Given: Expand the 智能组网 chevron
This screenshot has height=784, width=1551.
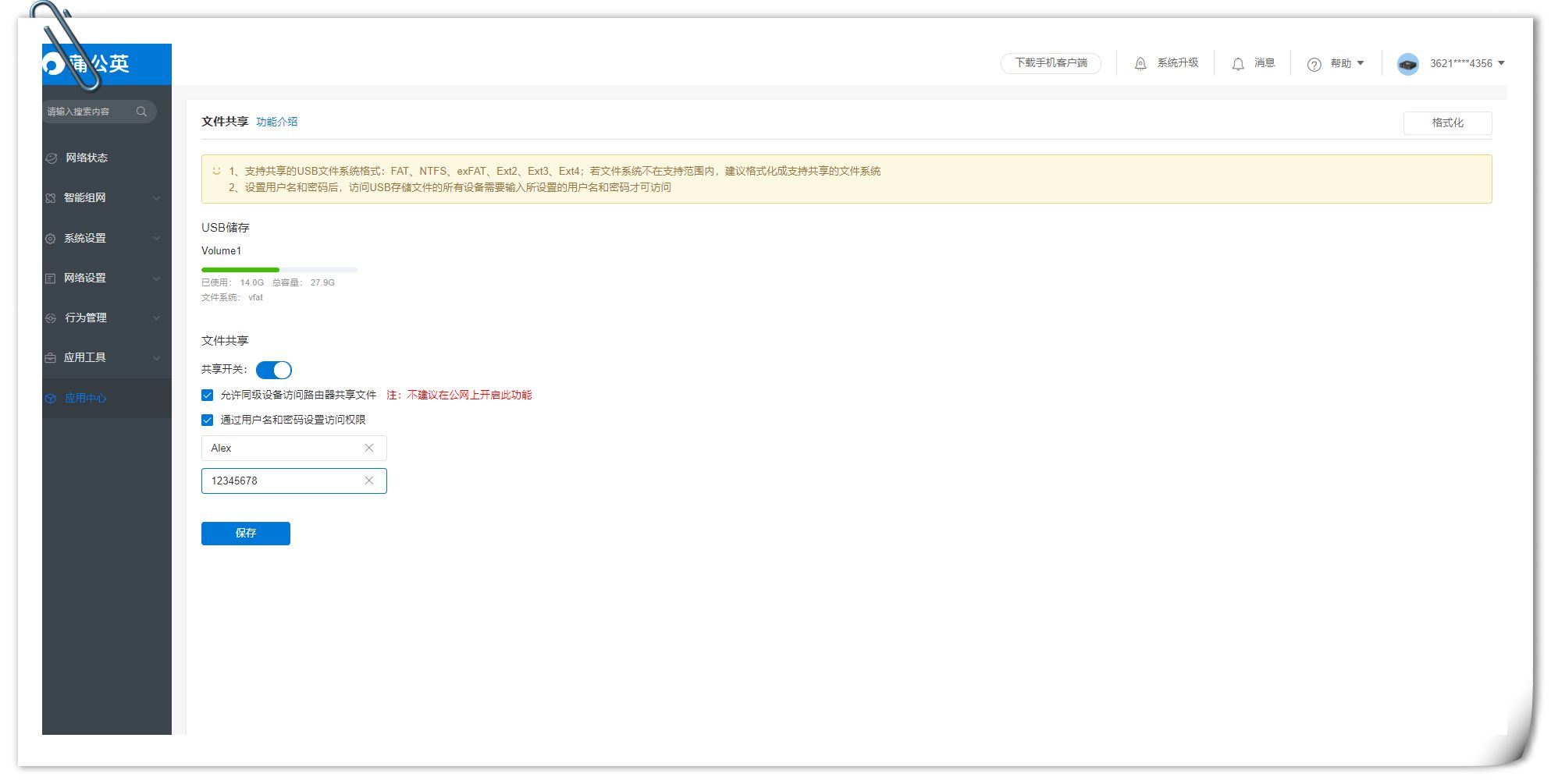Looking at the screenshot, I should click(x=156, y=198).
